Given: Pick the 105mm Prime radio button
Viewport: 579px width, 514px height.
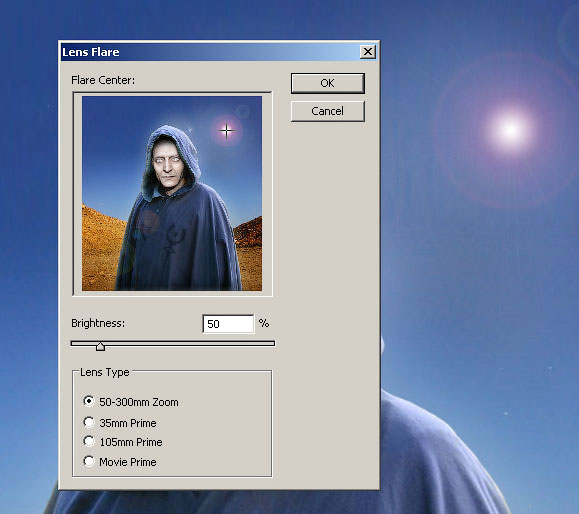Looking at the screenshot, I should 89,441.
